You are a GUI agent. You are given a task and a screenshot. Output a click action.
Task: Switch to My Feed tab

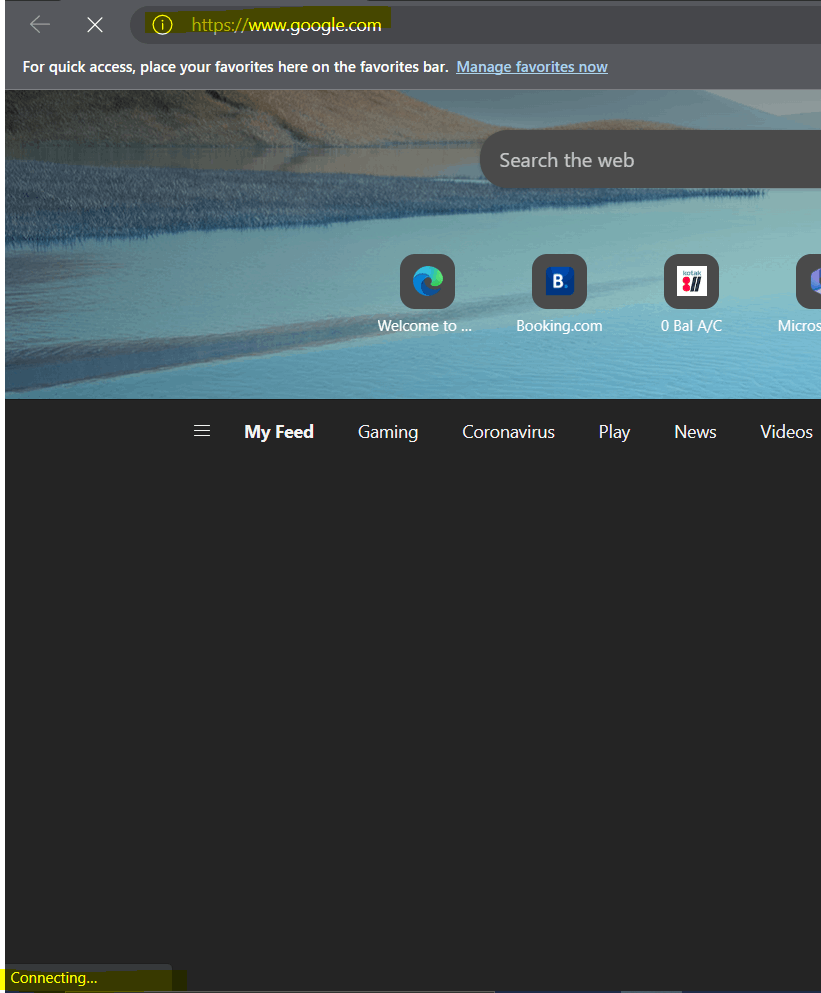[279, 432]
